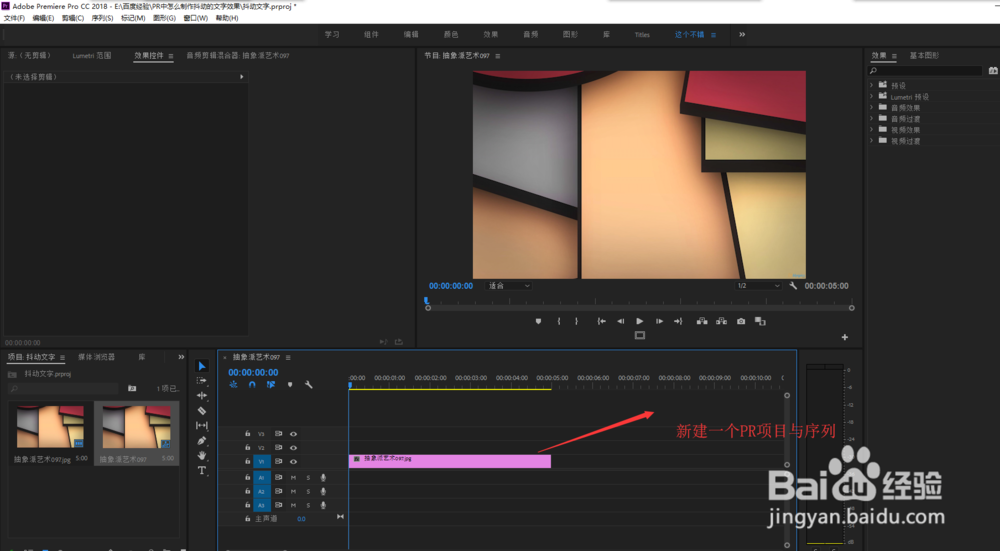The width and height of the screenshot is (1000, 551).
Task: Step back one frame
Action: pos(621,321)
